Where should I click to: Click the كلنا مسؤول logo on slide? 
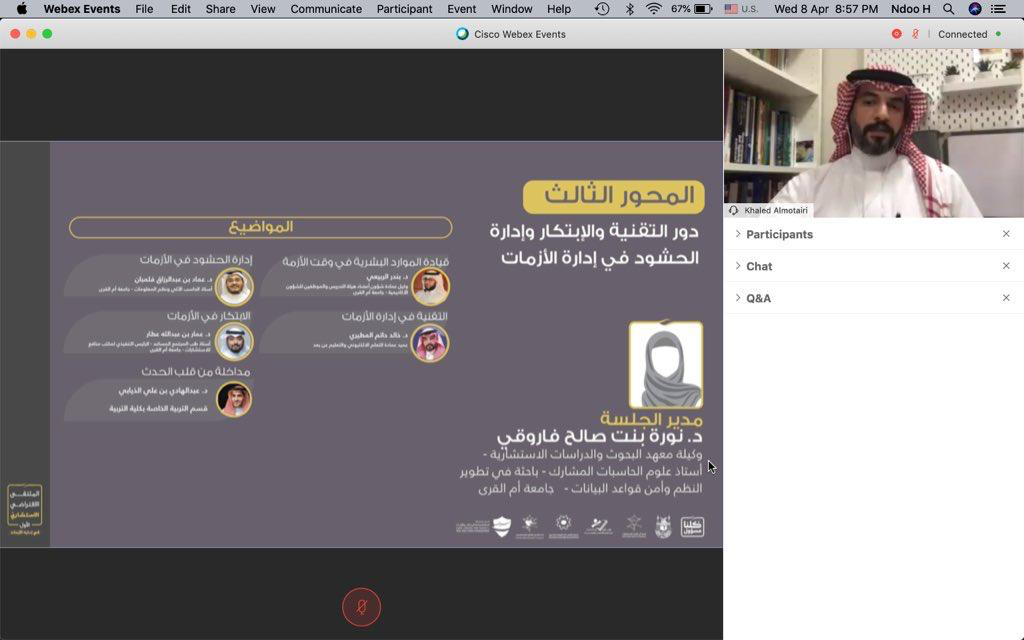[692, 526]
